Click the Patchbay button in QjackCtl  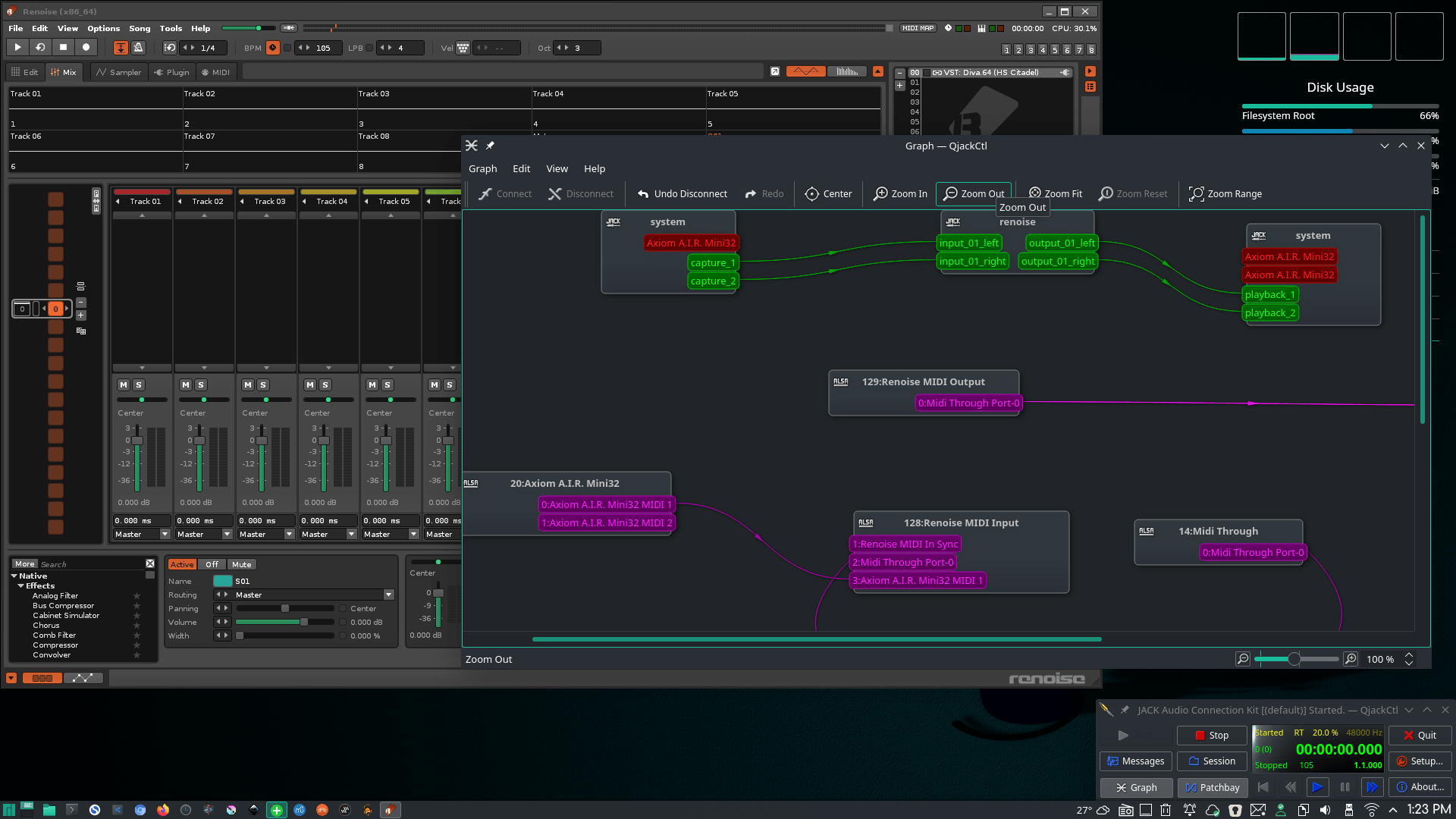click(x=1213, y=787)
